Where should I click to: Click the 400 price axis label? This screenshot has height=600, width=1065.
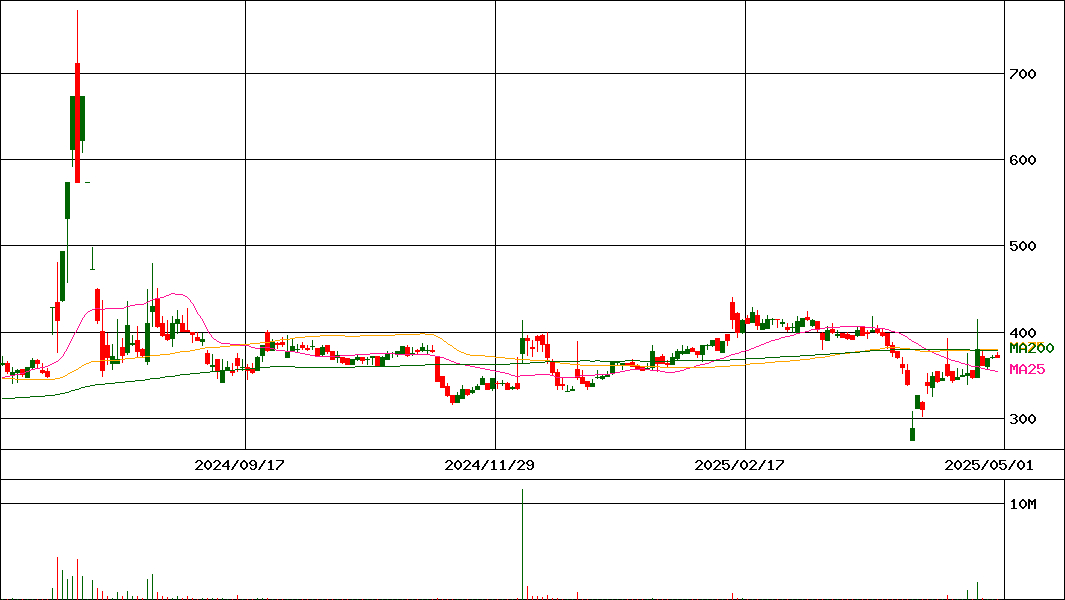click(1023, 333)
